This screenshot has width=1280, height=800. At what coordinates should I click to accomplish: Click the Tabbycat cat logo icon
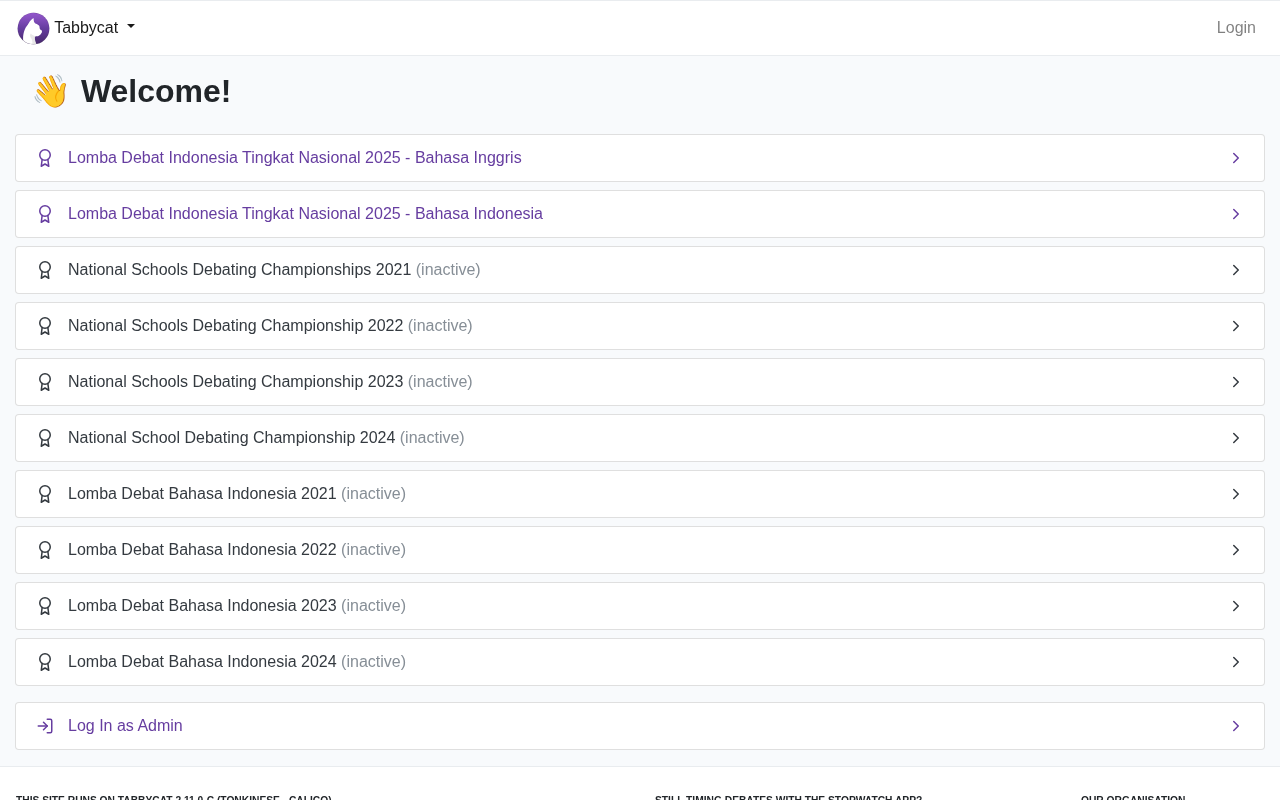pyautogui.click(x=33, y=28)
